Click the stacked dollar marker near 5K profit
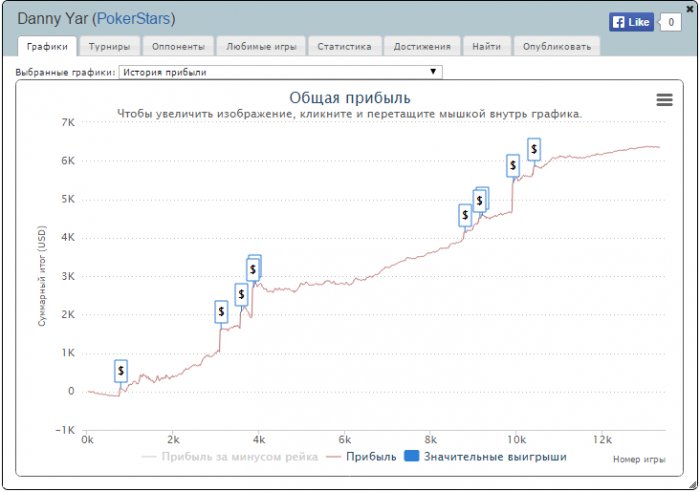Viewport: 700px width, 492px height. [x=480, y=200]
